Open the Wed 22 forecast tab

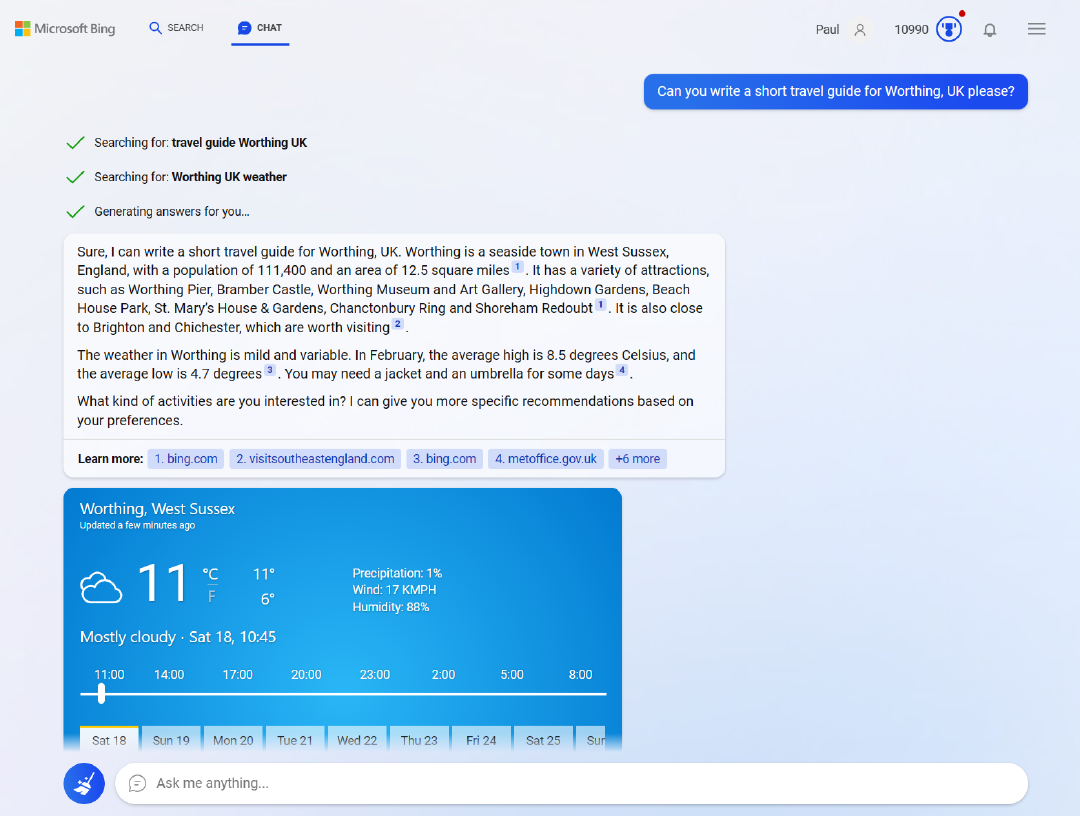[357, 739]
